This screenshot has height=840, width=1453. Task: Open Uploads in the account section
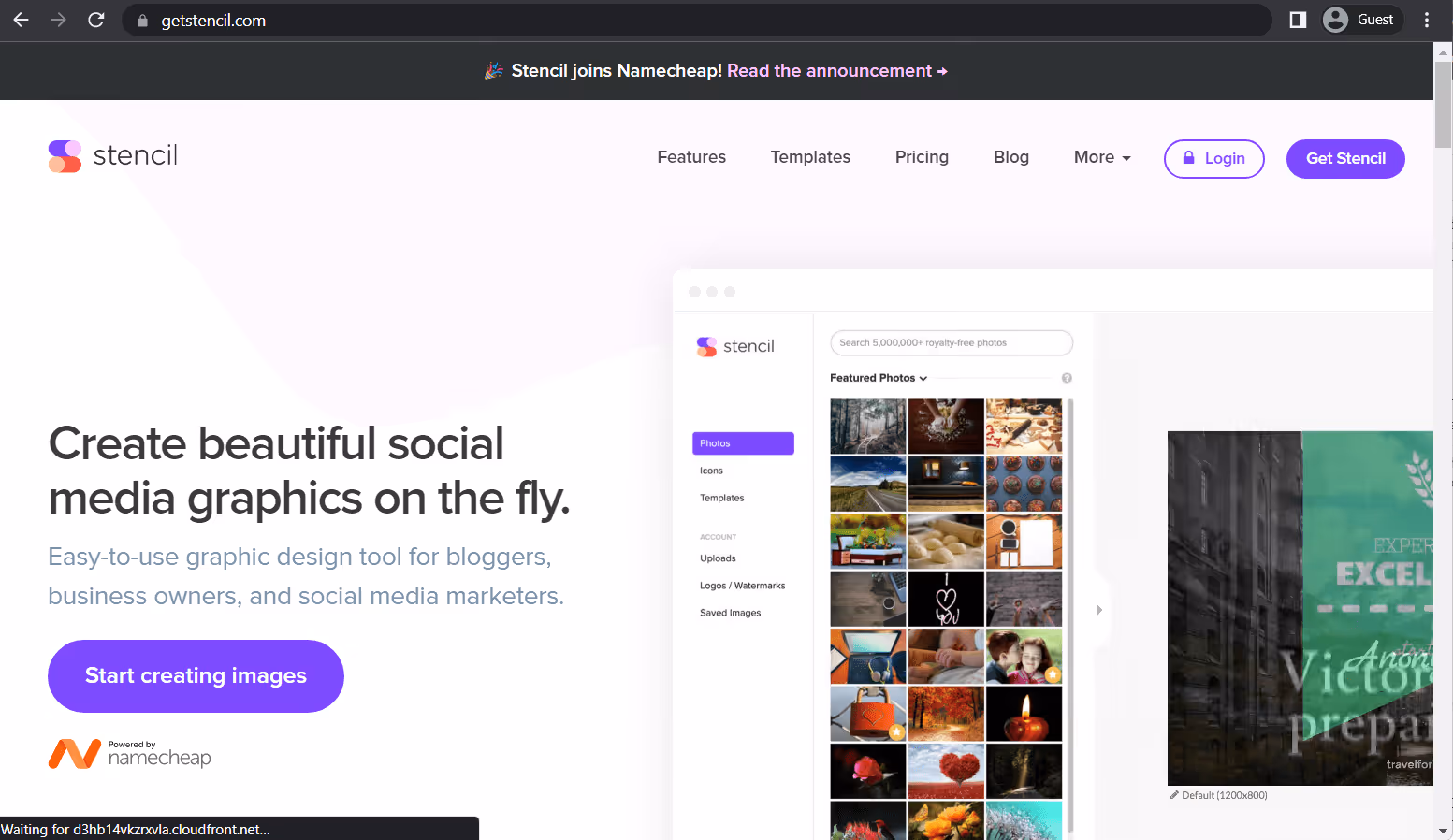718,558
